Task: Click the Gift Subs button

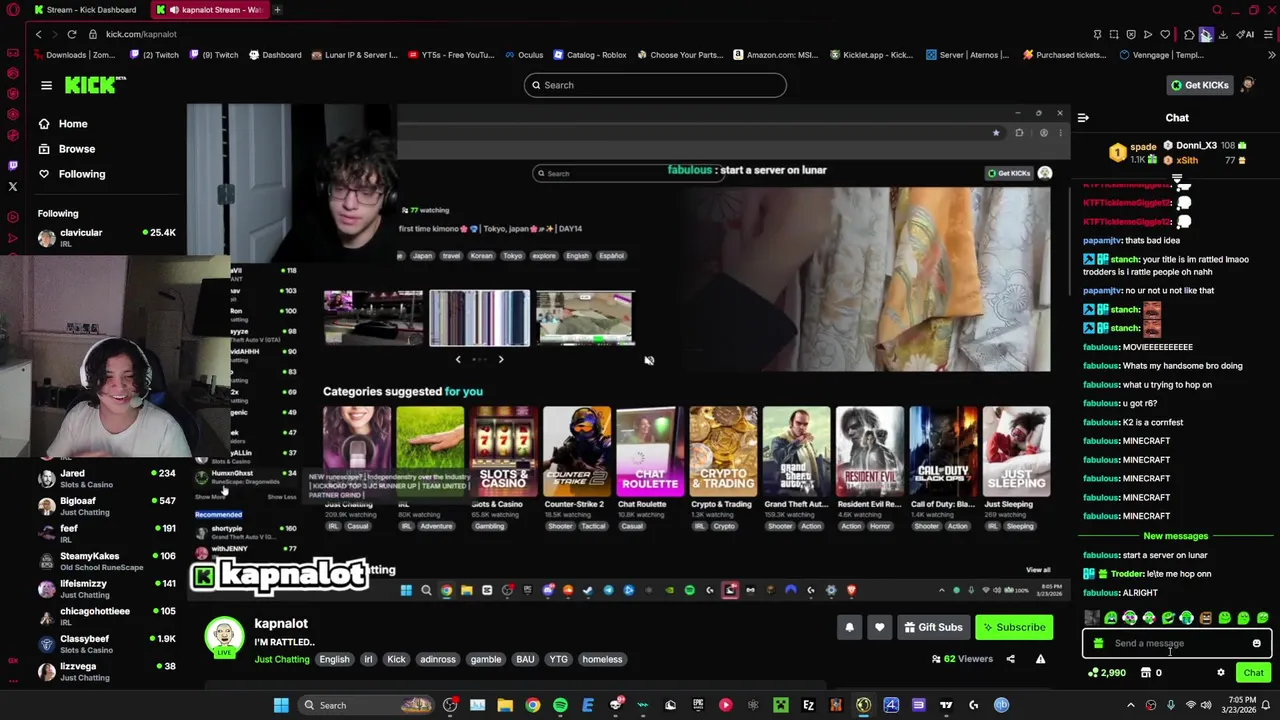Action: 933,627
